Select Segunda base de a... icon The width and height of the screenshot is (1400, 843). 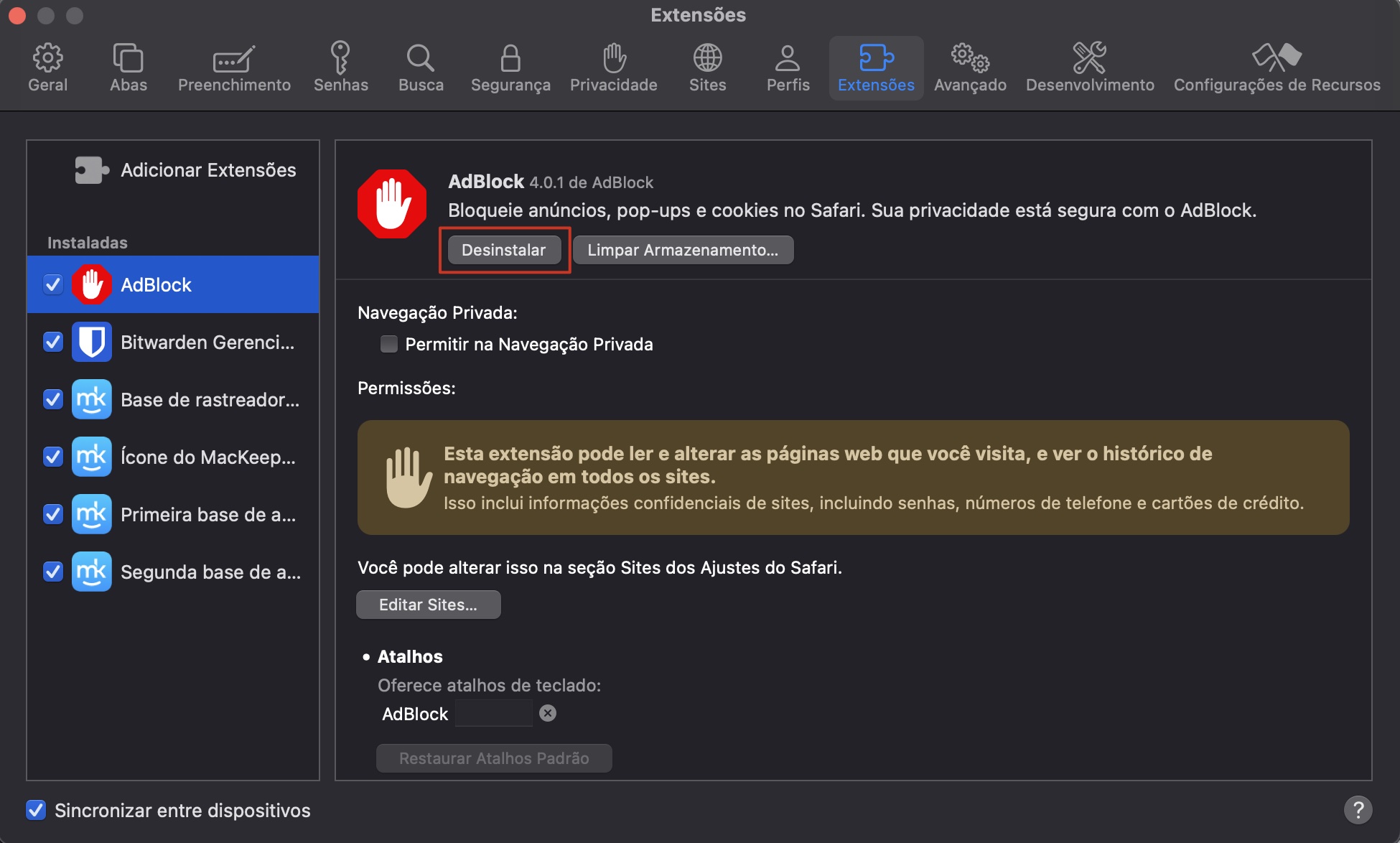click(x=92, y=572)
